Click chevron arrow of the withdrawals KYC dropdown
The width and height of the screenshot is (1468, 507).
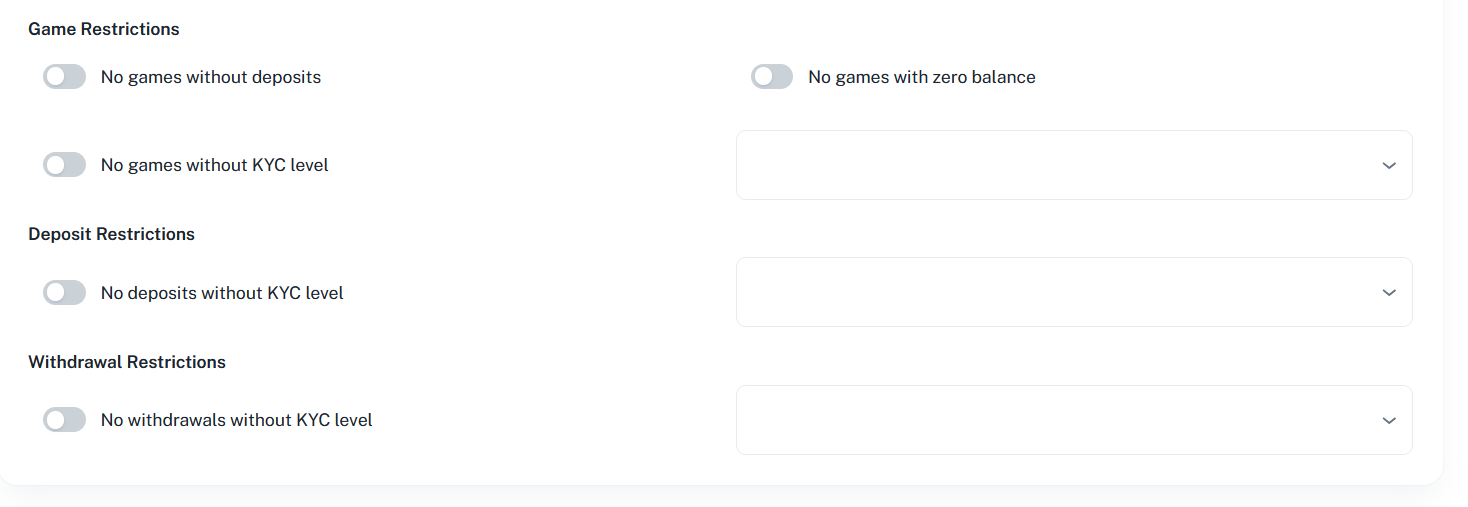1388,420
